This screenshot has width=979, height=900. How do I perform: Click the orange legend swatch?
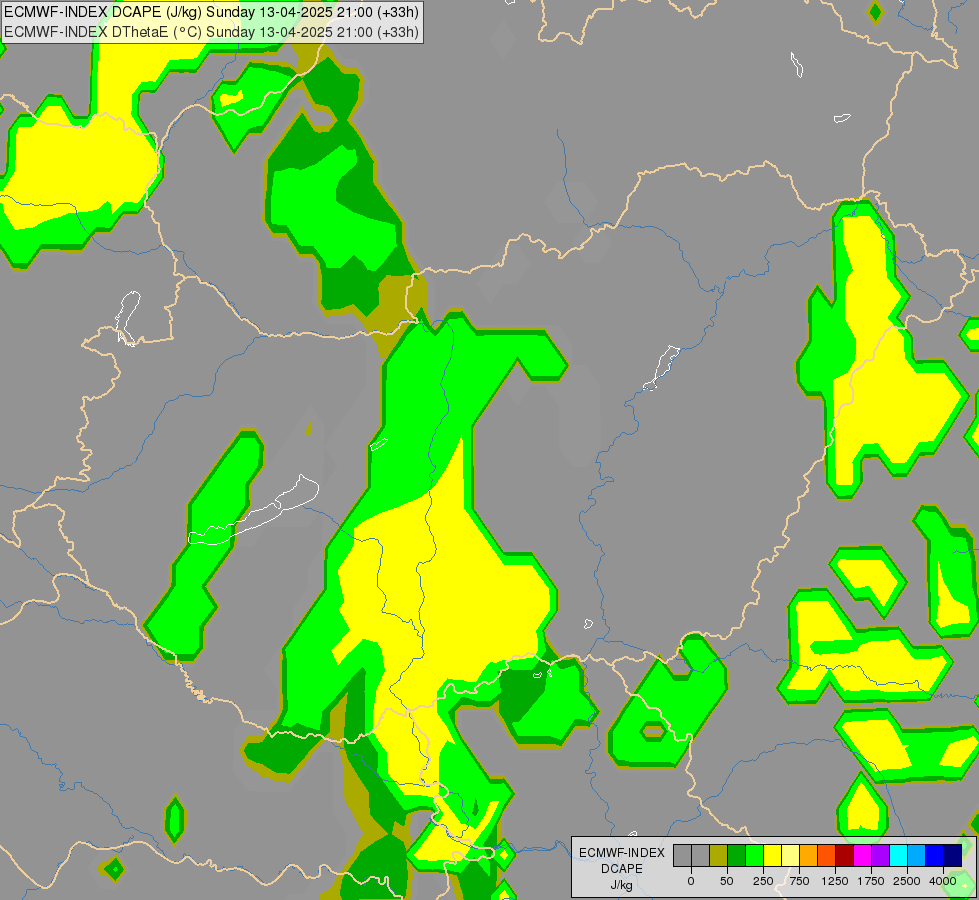809,855
